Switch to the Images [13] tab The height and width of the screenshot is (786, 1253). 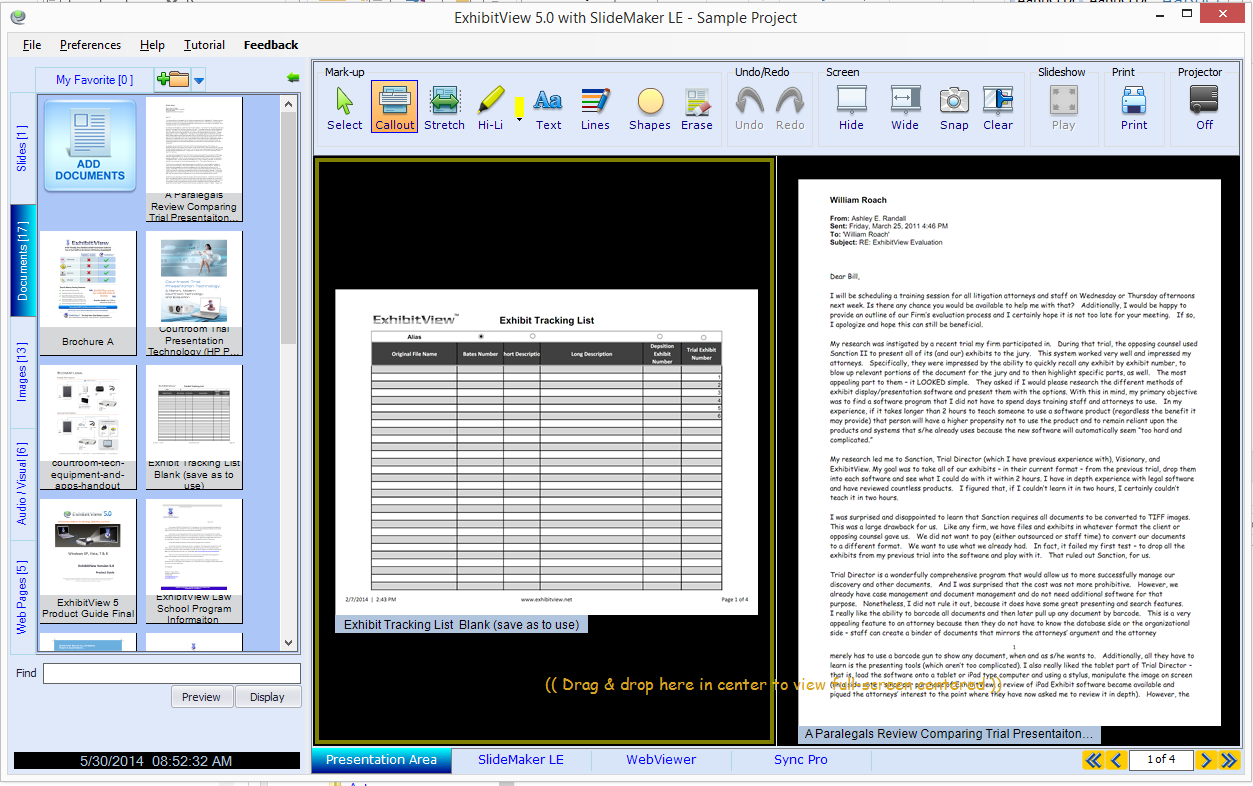pos(23,373)
